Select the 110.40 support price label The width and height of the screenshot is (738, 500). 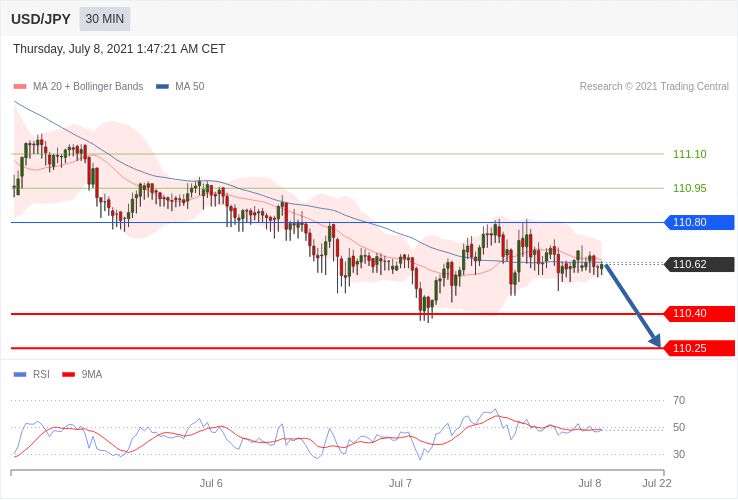(699, 314)
